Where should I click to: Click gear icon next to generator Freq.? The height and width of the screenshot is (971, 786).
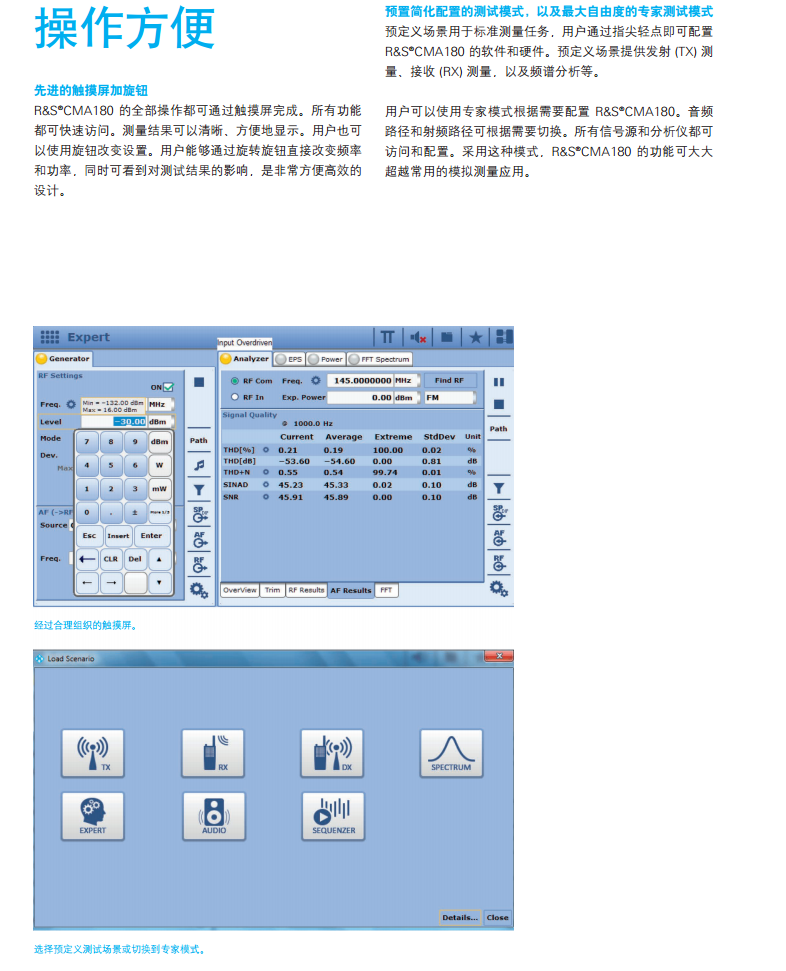[71, 404]
